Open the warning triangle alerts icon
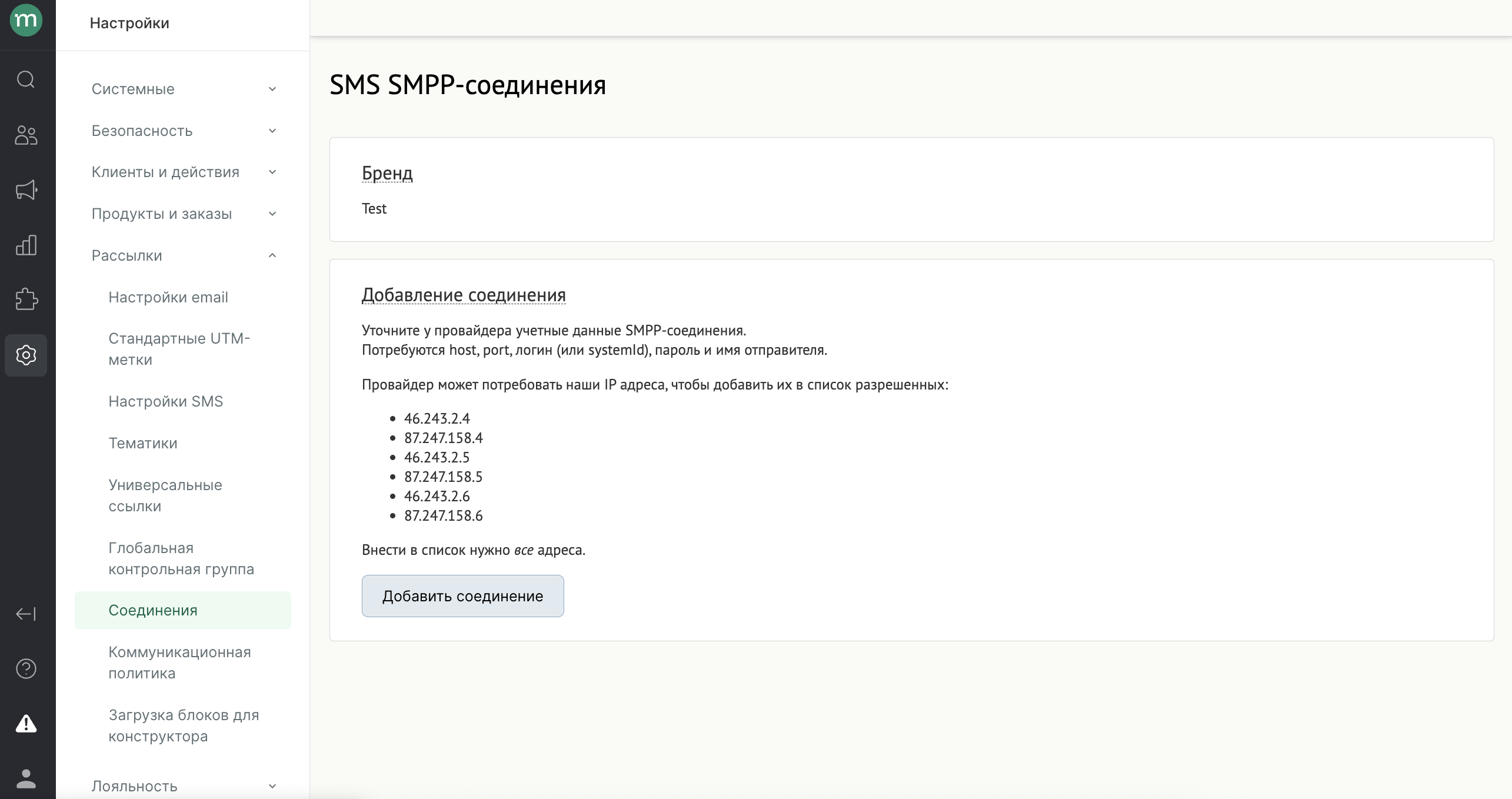 click(x=26, y=724)
